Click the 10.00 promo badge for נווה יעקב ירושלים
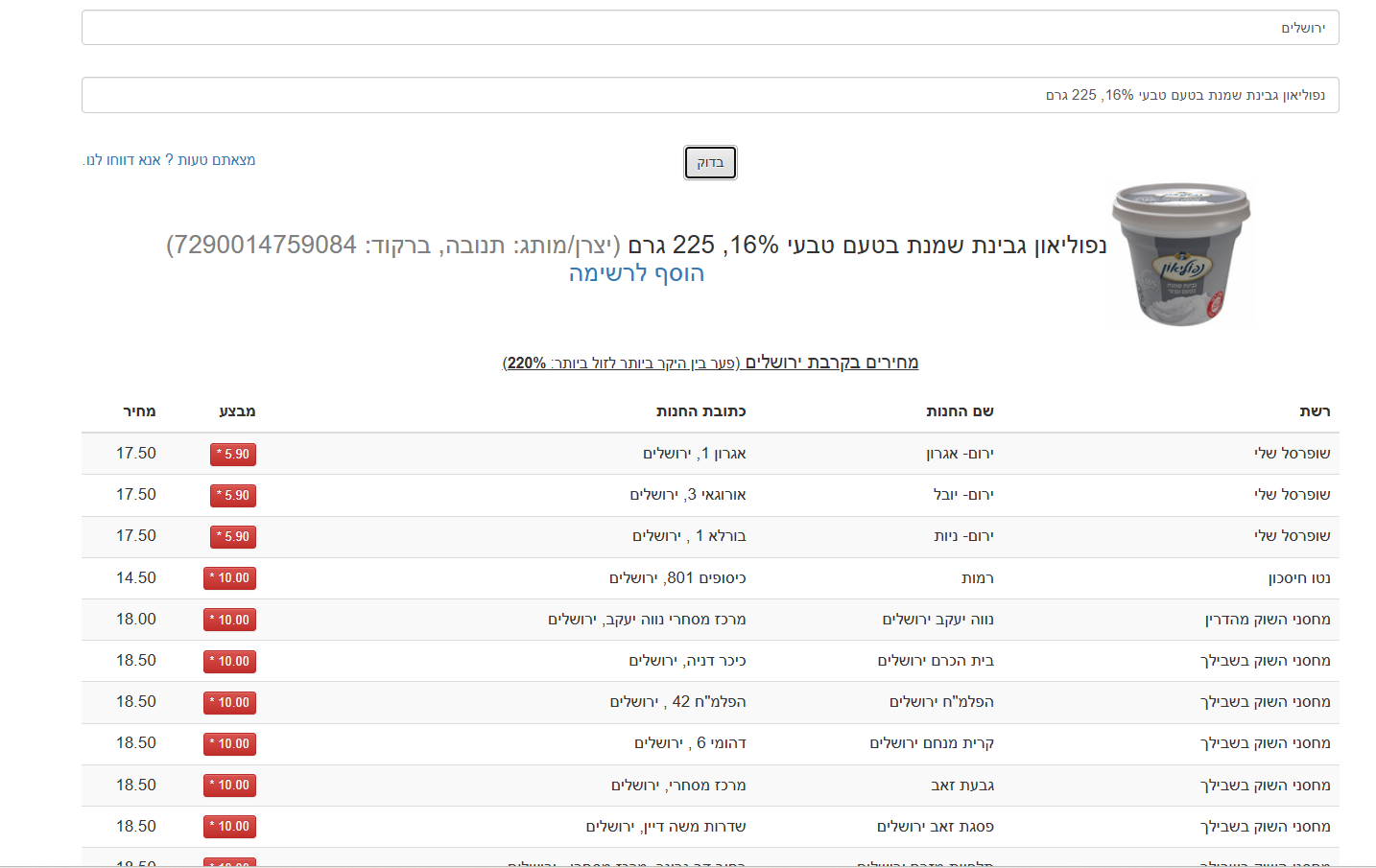 (229, 619)
